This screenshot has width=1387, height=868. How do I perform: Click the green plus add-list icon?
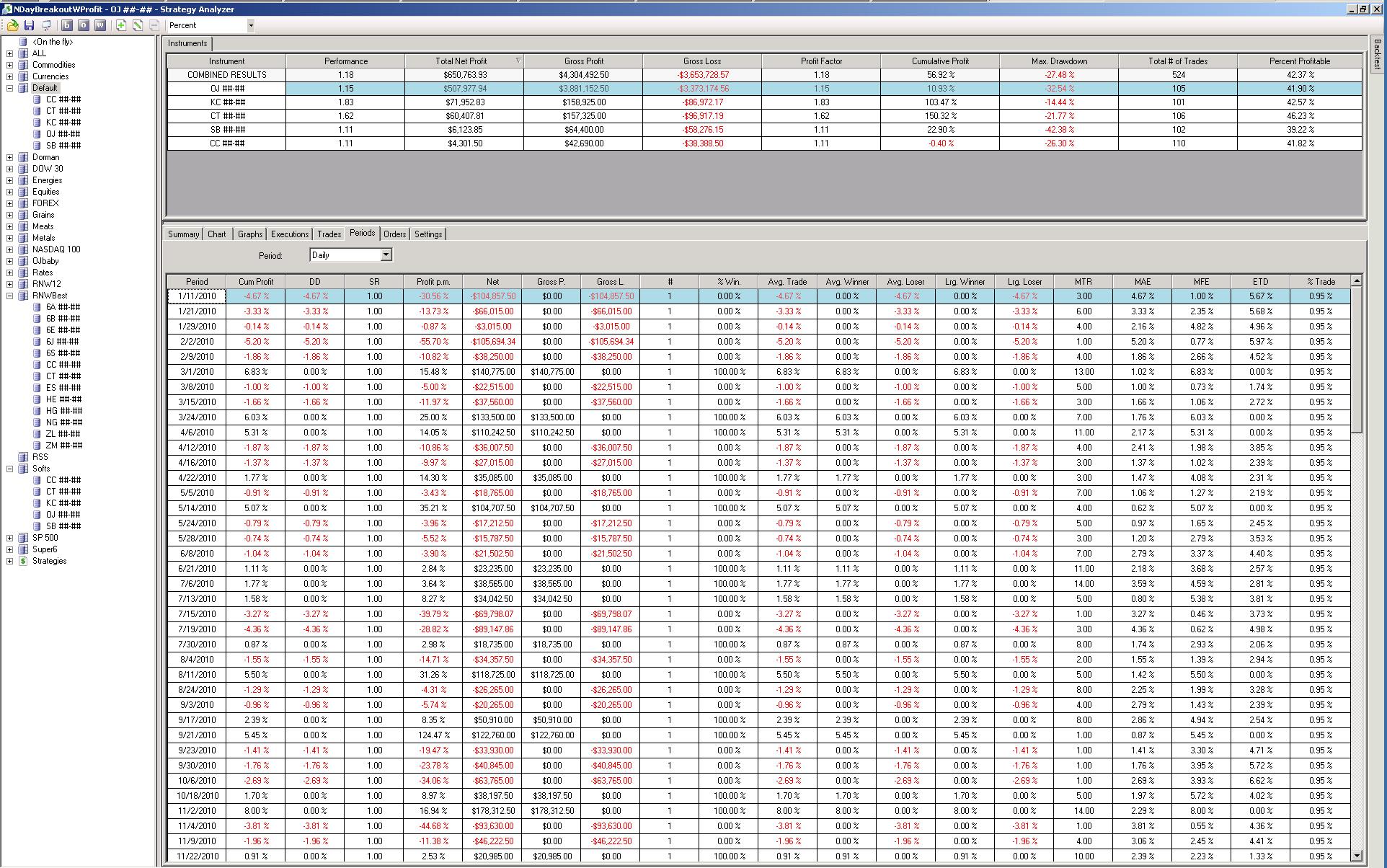[x=120, y=25]
